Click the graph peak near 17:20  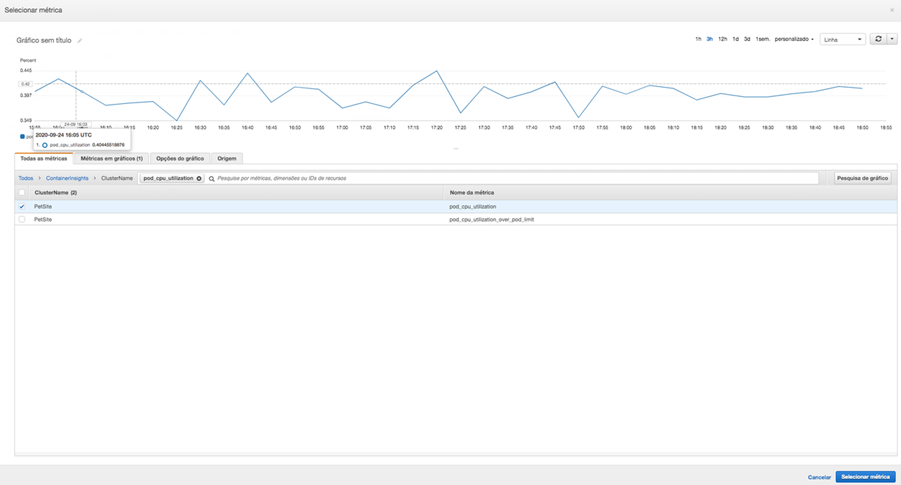[437, 71]
